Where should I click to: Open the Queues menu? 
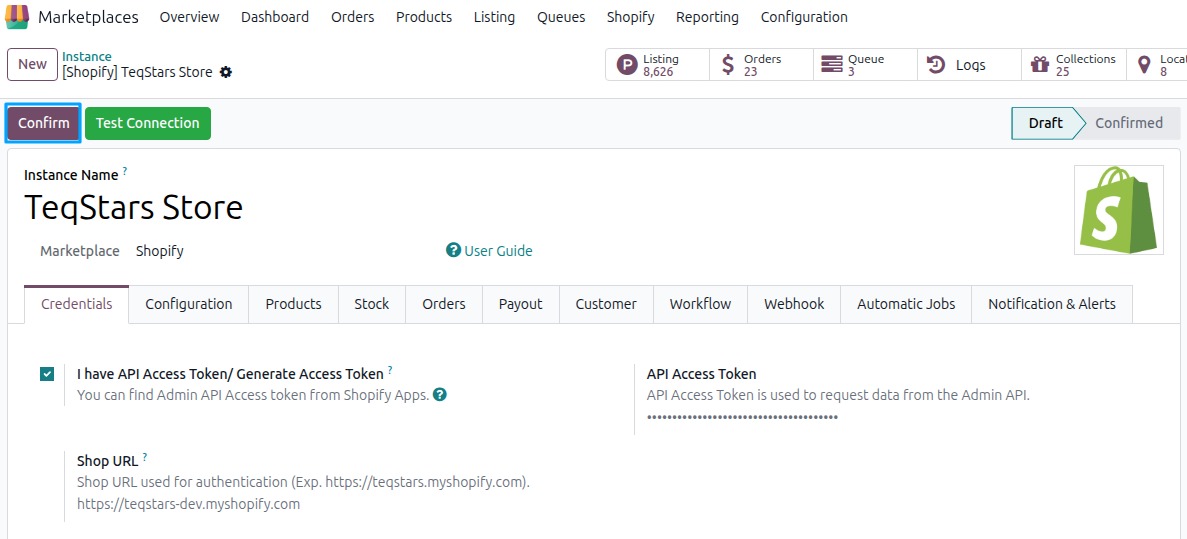point(561,17)
